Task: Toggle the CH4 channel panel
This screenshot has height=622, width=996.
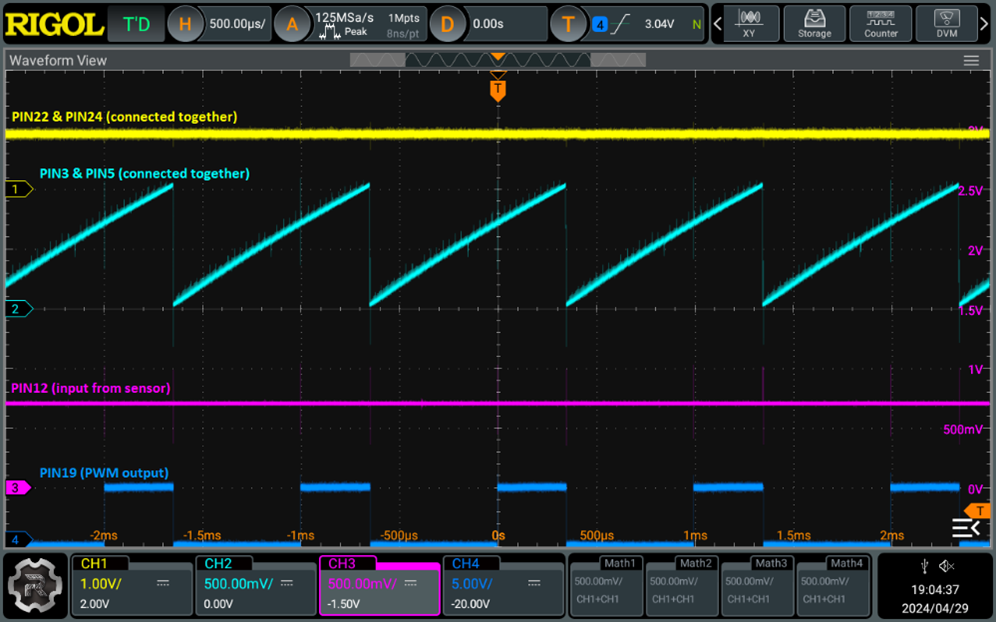Action: pyautogui.click(x=502, y=584)
